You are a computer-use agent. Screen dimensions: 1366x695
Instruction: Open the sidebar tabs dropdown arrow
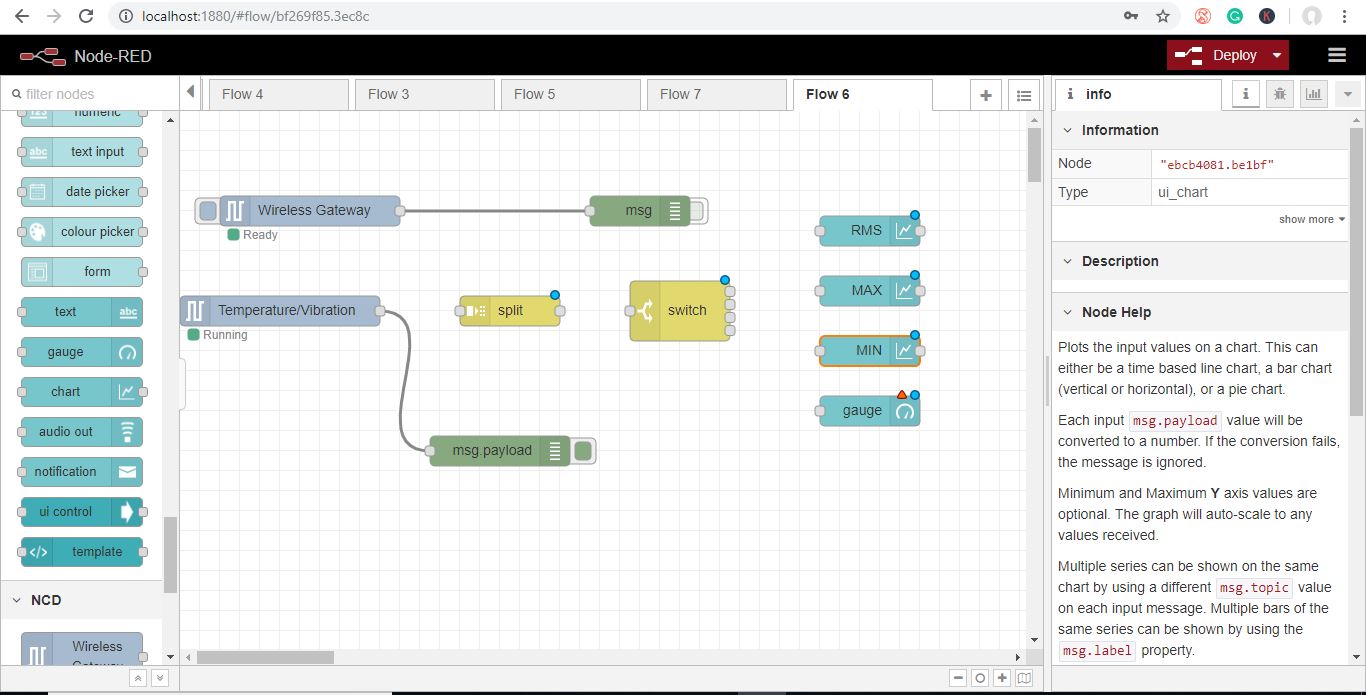[1347, 94]
